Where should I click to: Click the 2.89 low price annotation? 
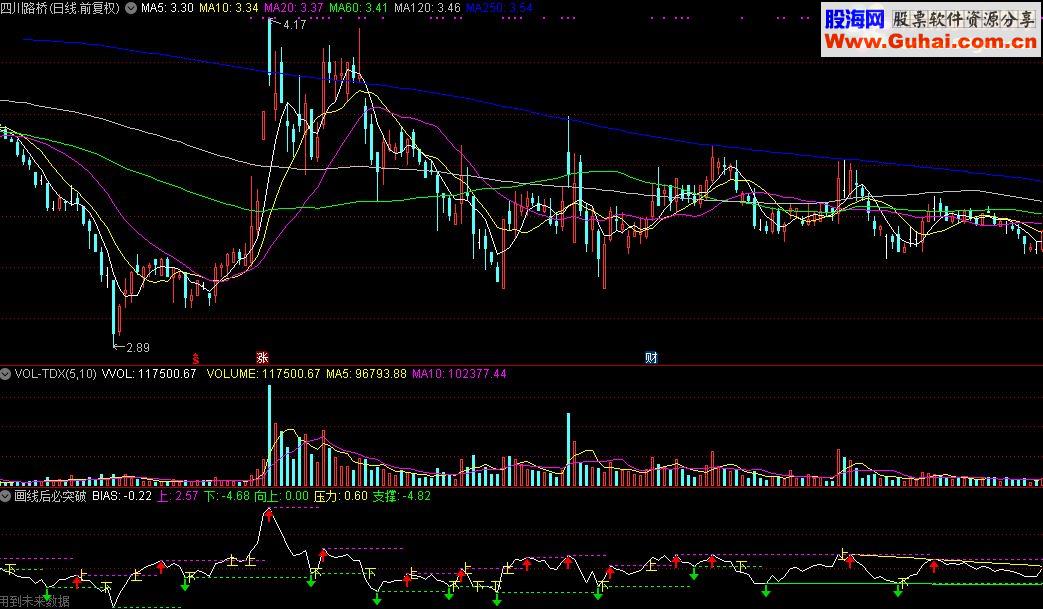point(138,347)
